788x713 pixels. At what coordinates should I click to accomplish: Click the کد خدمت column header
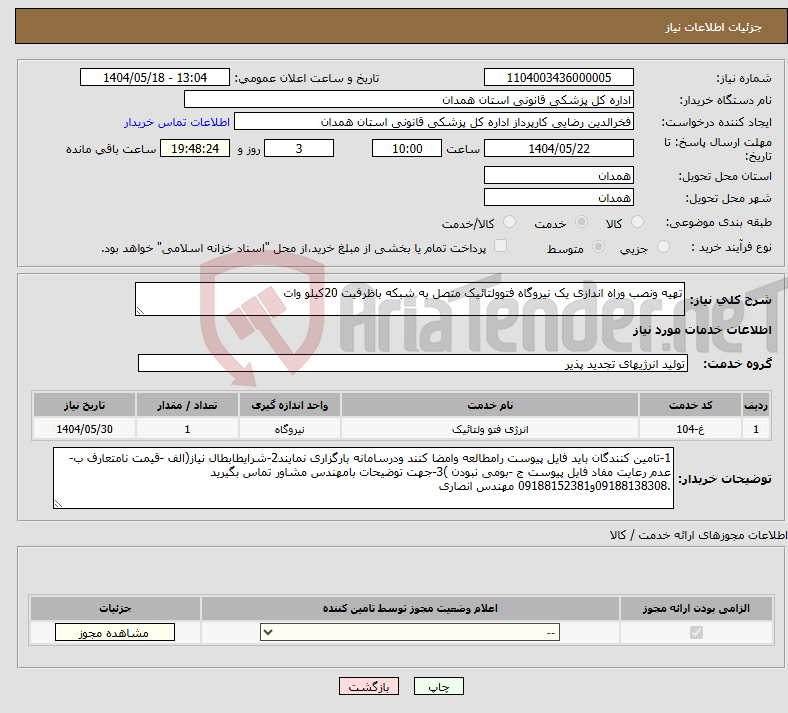pos(691,405)
